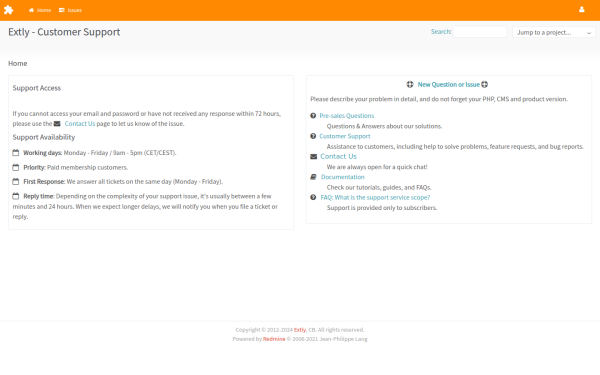Click the puzzle piece logo icon

pyautogui.click(x=8, y=10)
